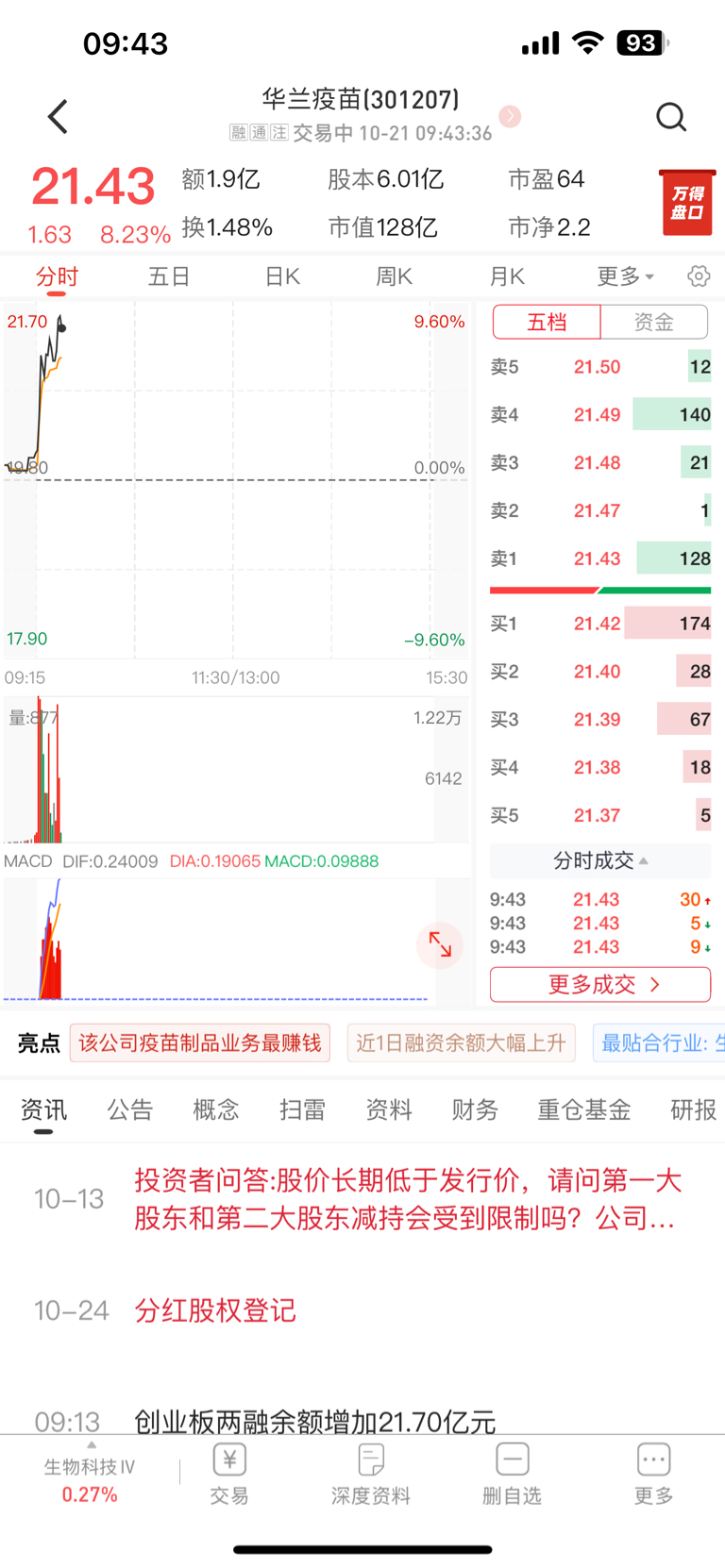Tap the 交易 yen icon
The width and height of the screenshot is (725, 1568).
229,1460
